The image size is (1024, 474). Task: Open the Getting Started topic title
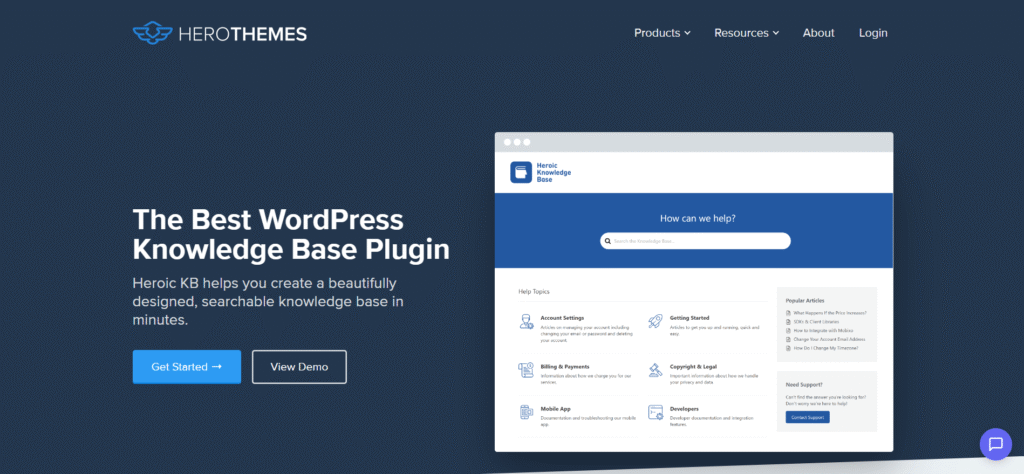point(690,317)
